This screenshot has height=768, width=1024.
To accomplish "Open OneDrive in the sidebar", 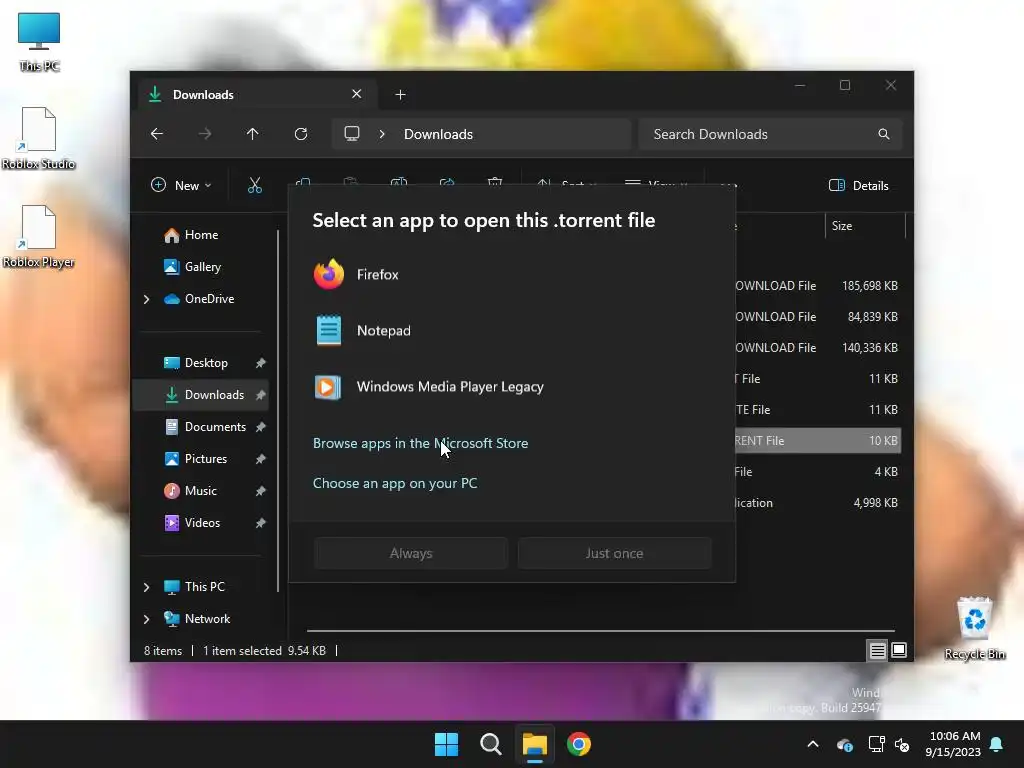I will click(x=209, y=299).
